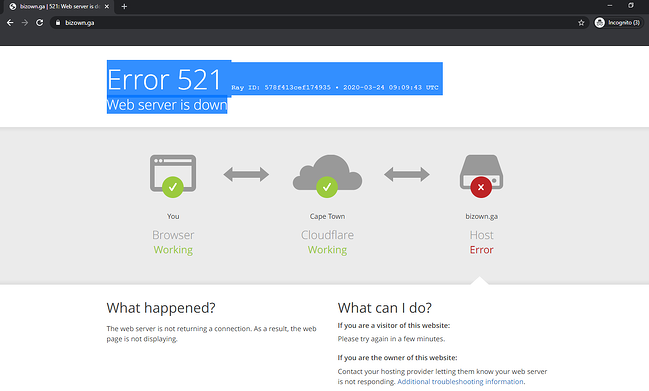Viewport: 649px width, 391px height.
Task: Click 'Please try again in a few minutes.'
Action: coord(391,339)
